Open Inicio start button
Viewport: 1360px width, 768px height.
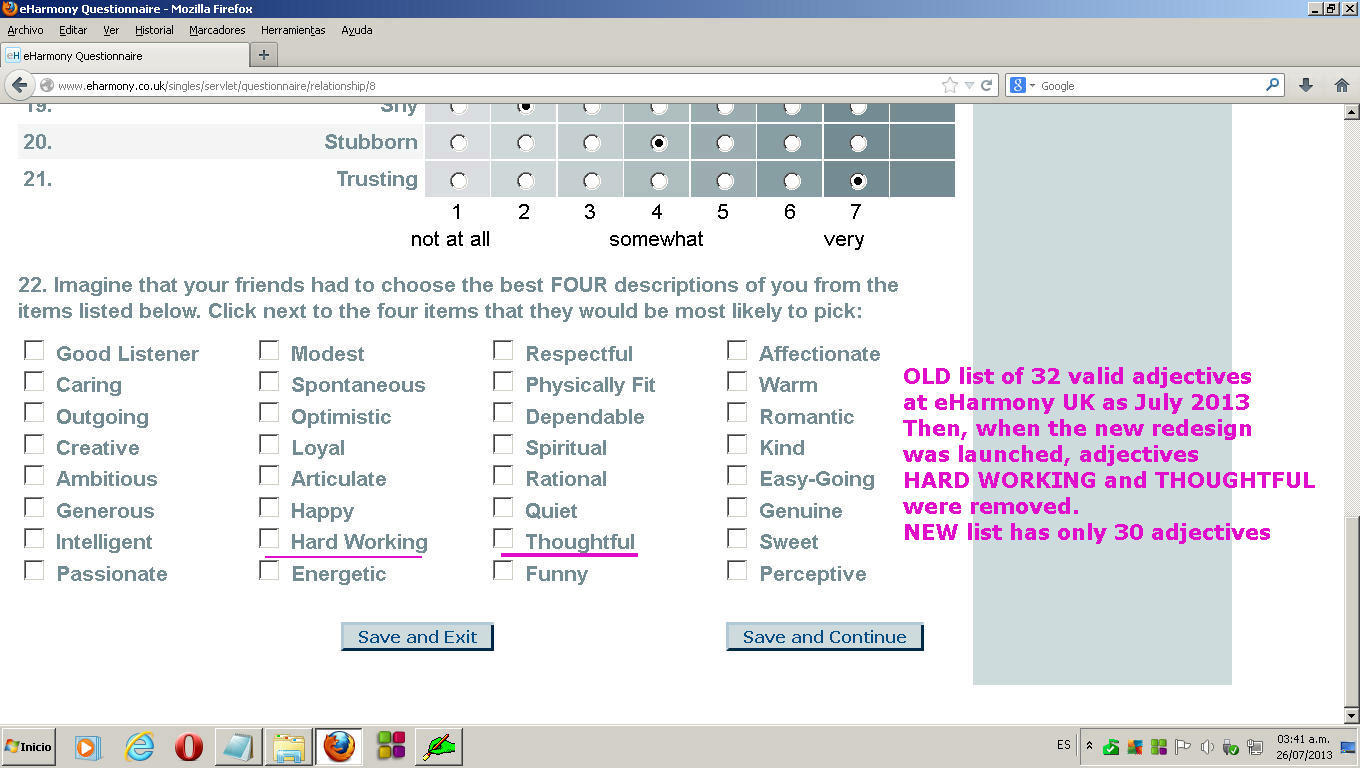pos(29,747)
